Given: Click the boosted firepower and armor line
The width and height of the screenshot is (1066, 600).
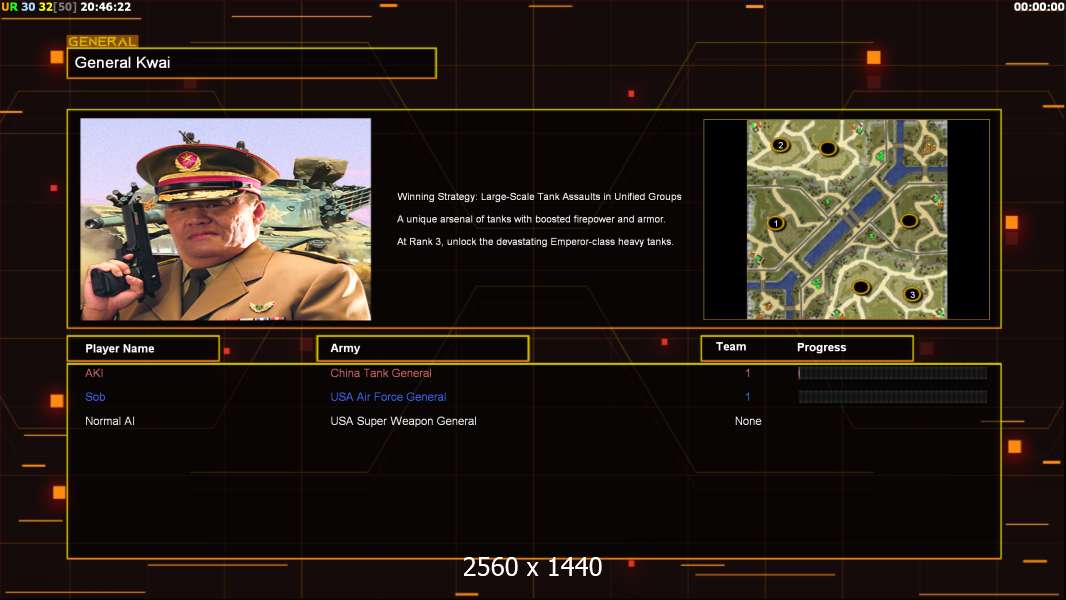Looking at the screenshot, I should pyautogui.click(x=531, y=219).
